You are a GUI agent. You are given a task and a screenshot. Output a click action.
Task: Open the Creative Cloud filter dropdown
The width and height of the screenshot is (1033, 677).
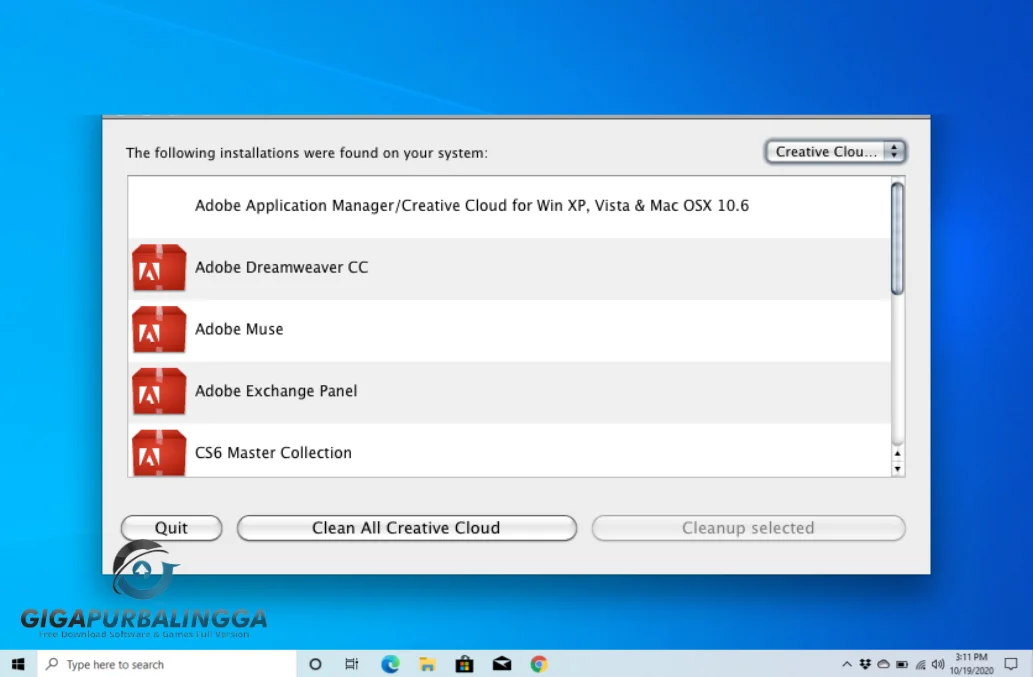pyautogui.click(x=835, y=151)
